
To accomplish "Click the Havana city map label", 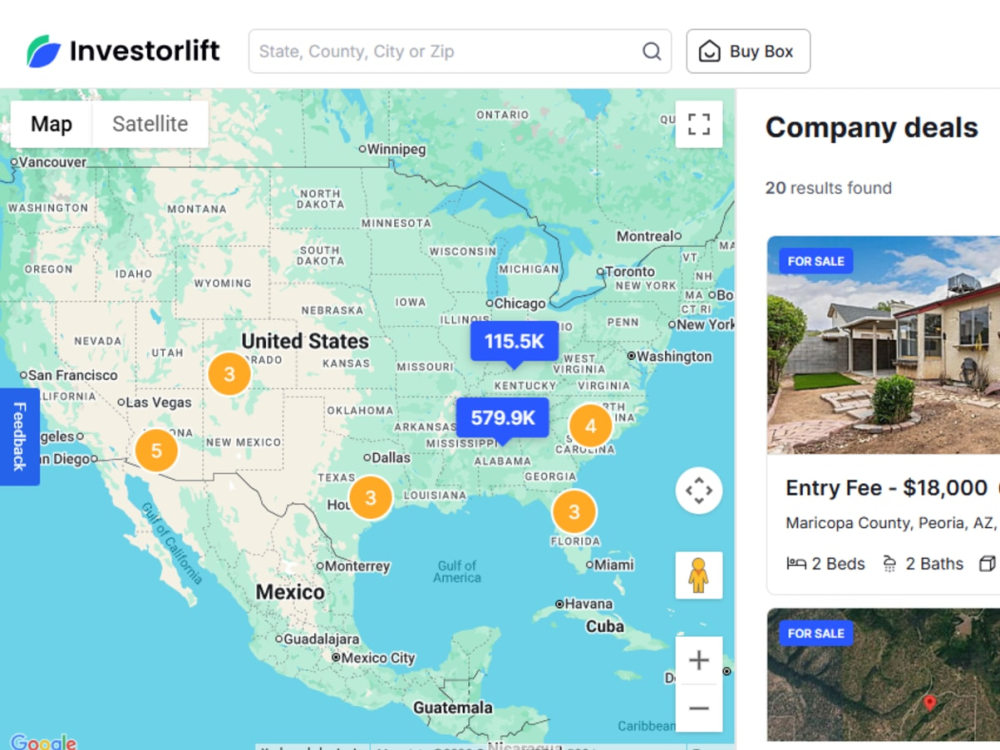I will click(x=589, y=604).
